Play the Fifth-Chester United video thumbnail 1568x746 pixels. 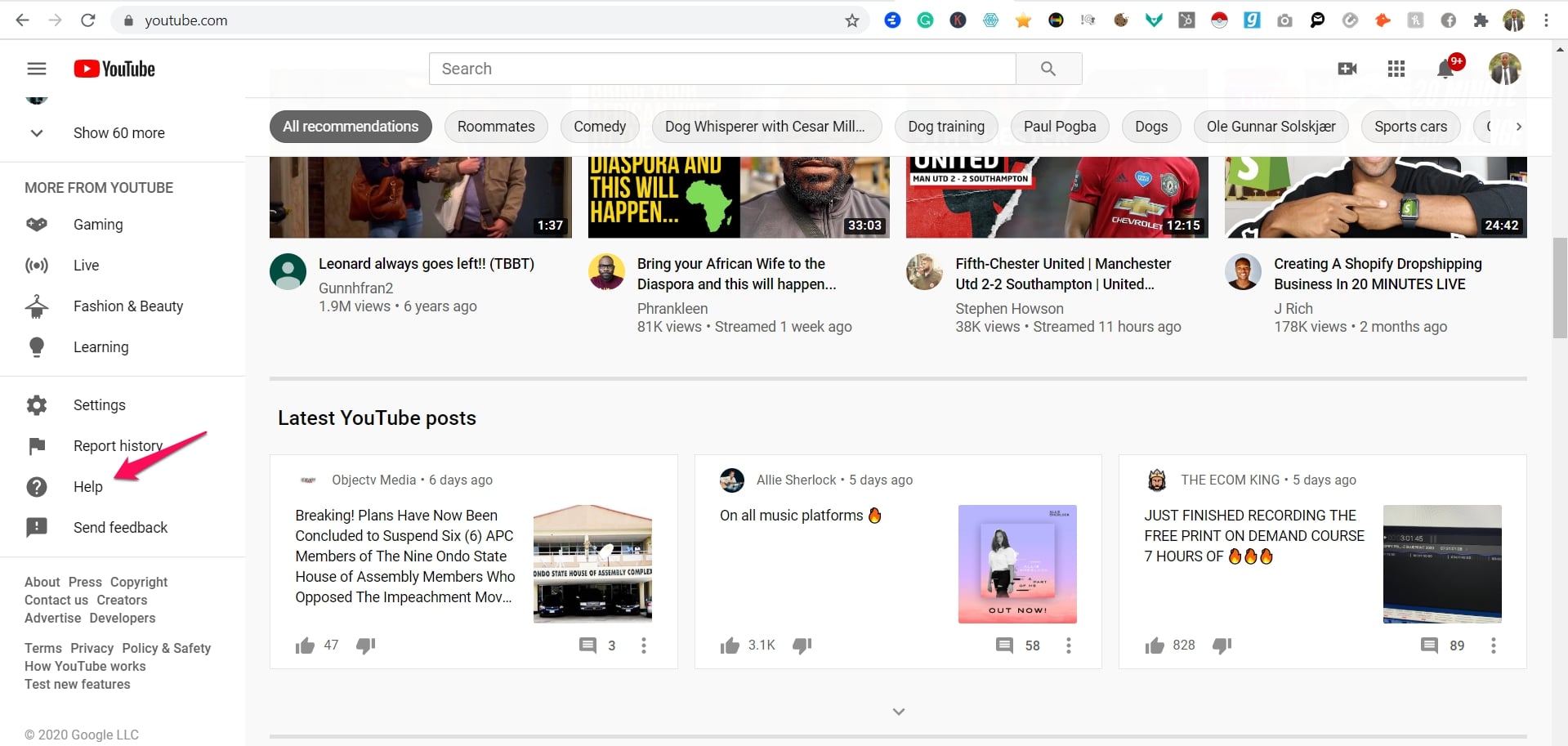pyautogui.click(x=1057, y=197)
